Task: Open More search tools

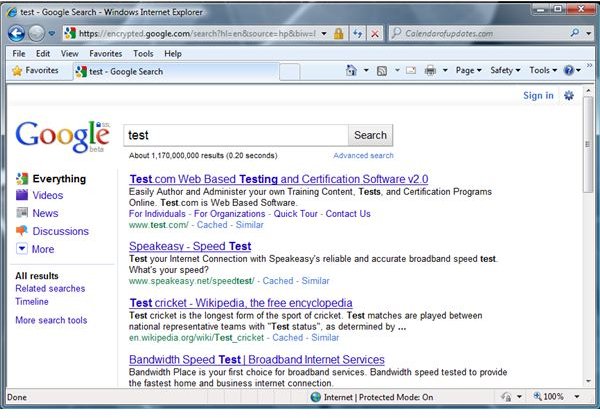Action: (x=51, y=320)
